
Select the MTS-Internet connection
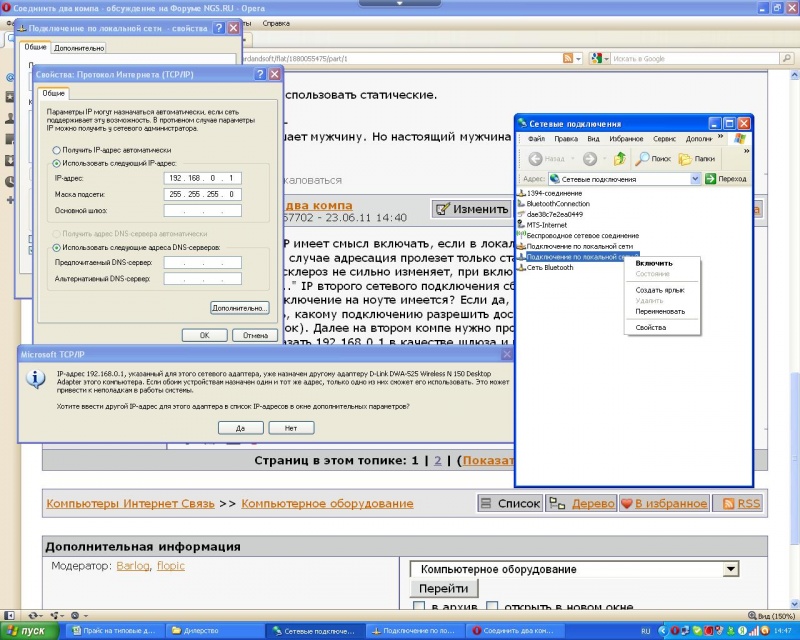[x=545, y=226]
